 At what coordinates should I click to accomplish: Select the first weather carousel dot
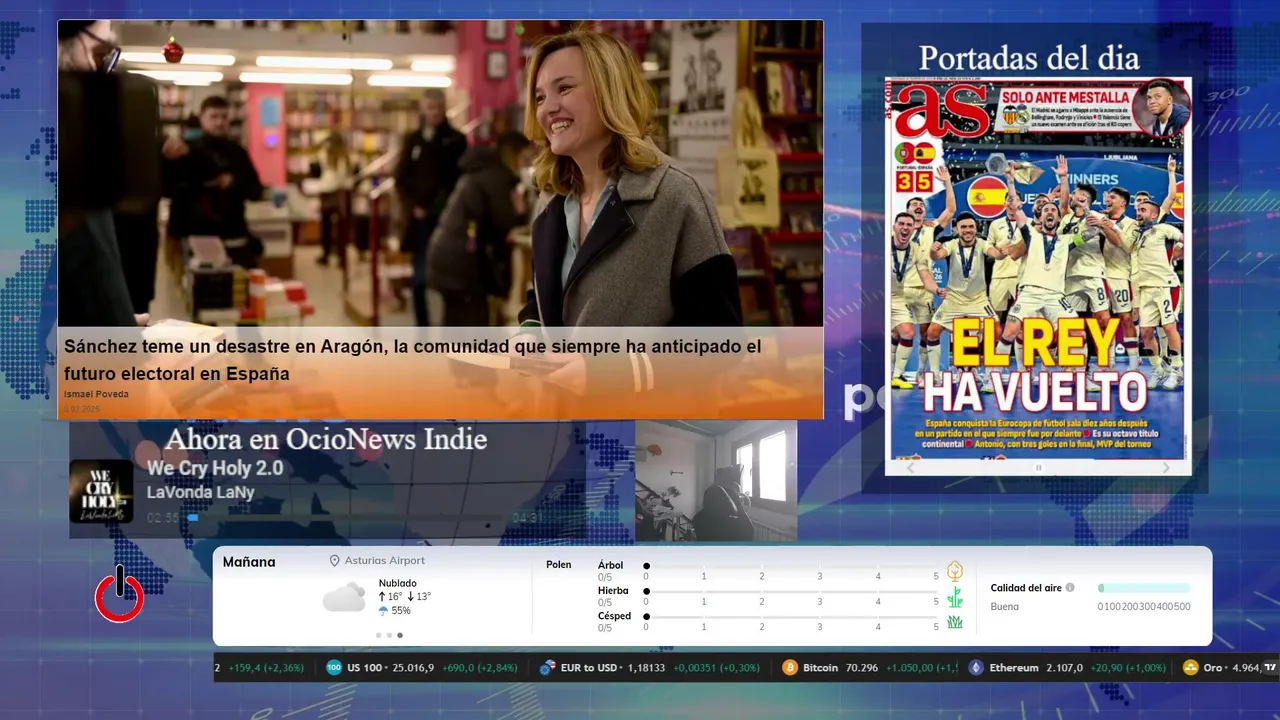[378, 635]
